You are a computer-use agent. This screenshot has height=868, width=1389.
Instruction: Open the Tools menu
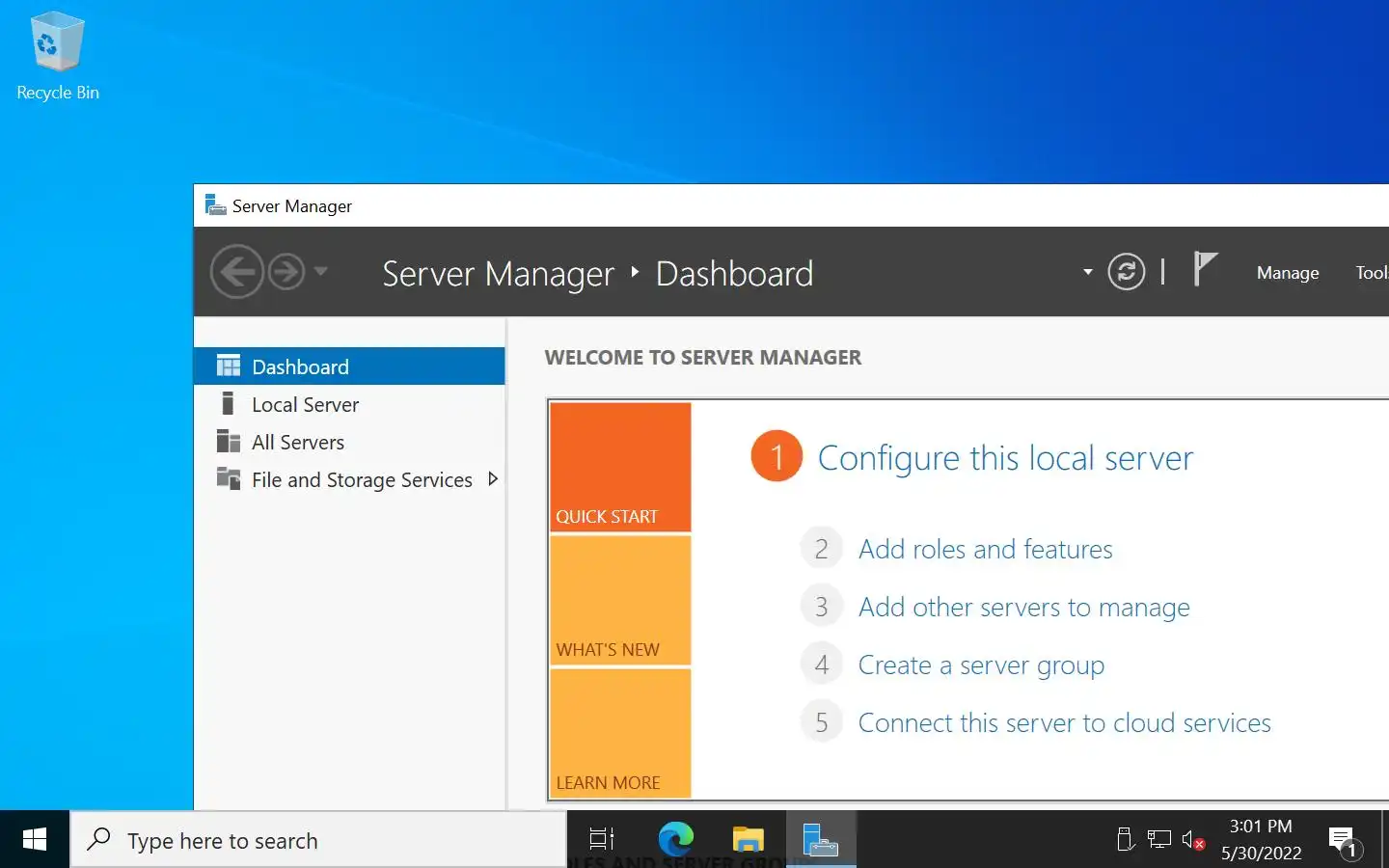[x=1372, y=273]
